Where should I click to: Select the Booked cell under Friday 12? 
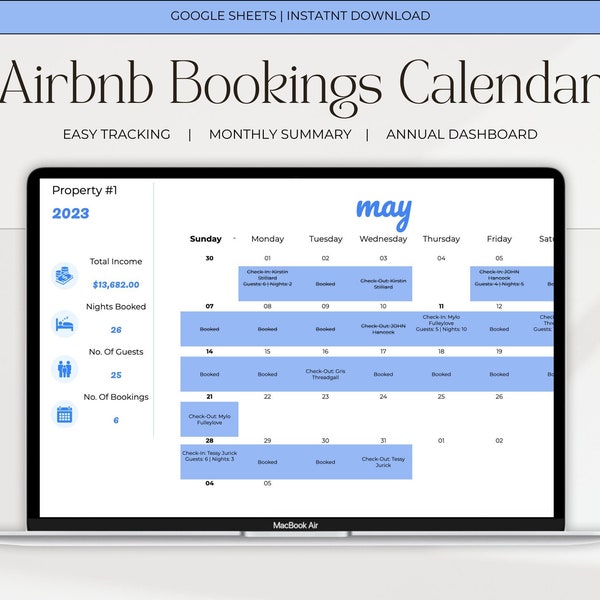coord(499,329)
